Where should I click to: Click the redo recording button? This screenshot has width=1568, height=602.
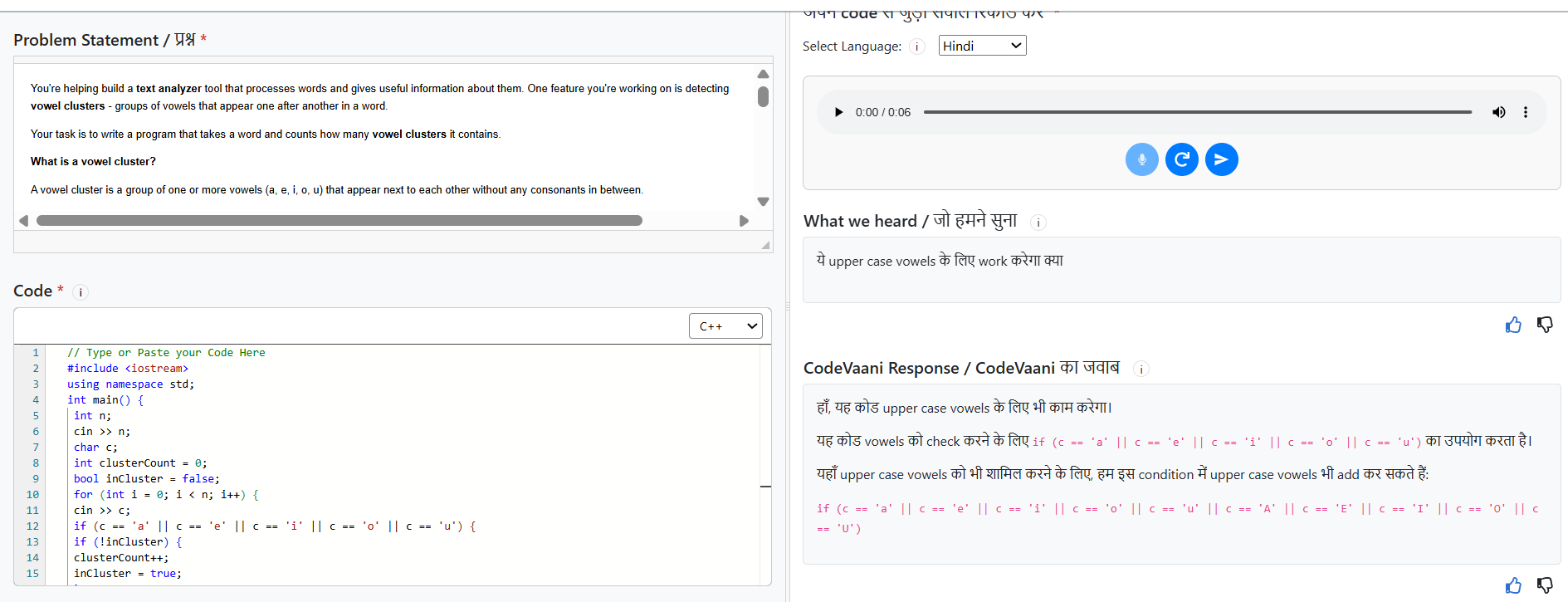tap(1182, 159)
